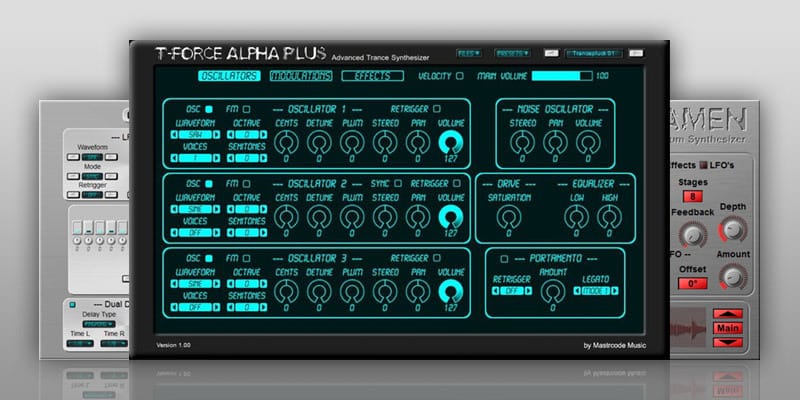The image size is (800, 400).
Task: Click the SINE waveform display of Oscillator 2
Action: (195, 209)
